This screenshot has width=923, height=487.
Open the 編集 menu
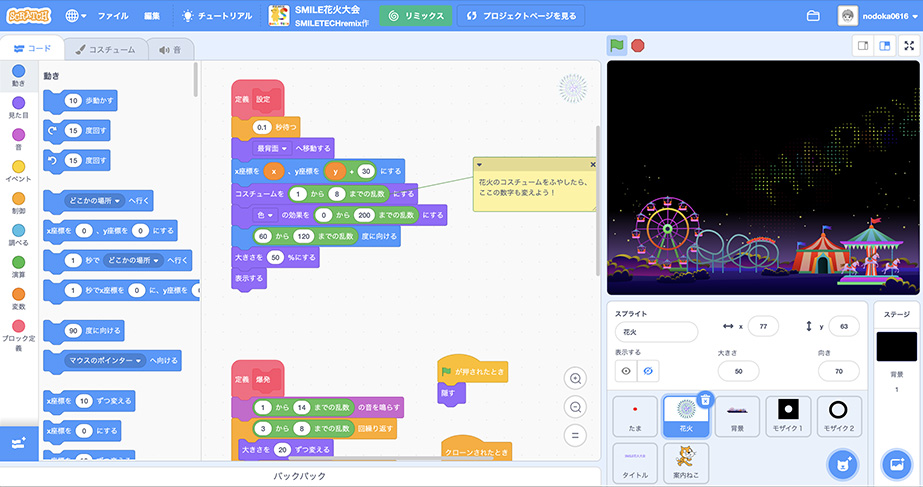click(x=152, y=16)
